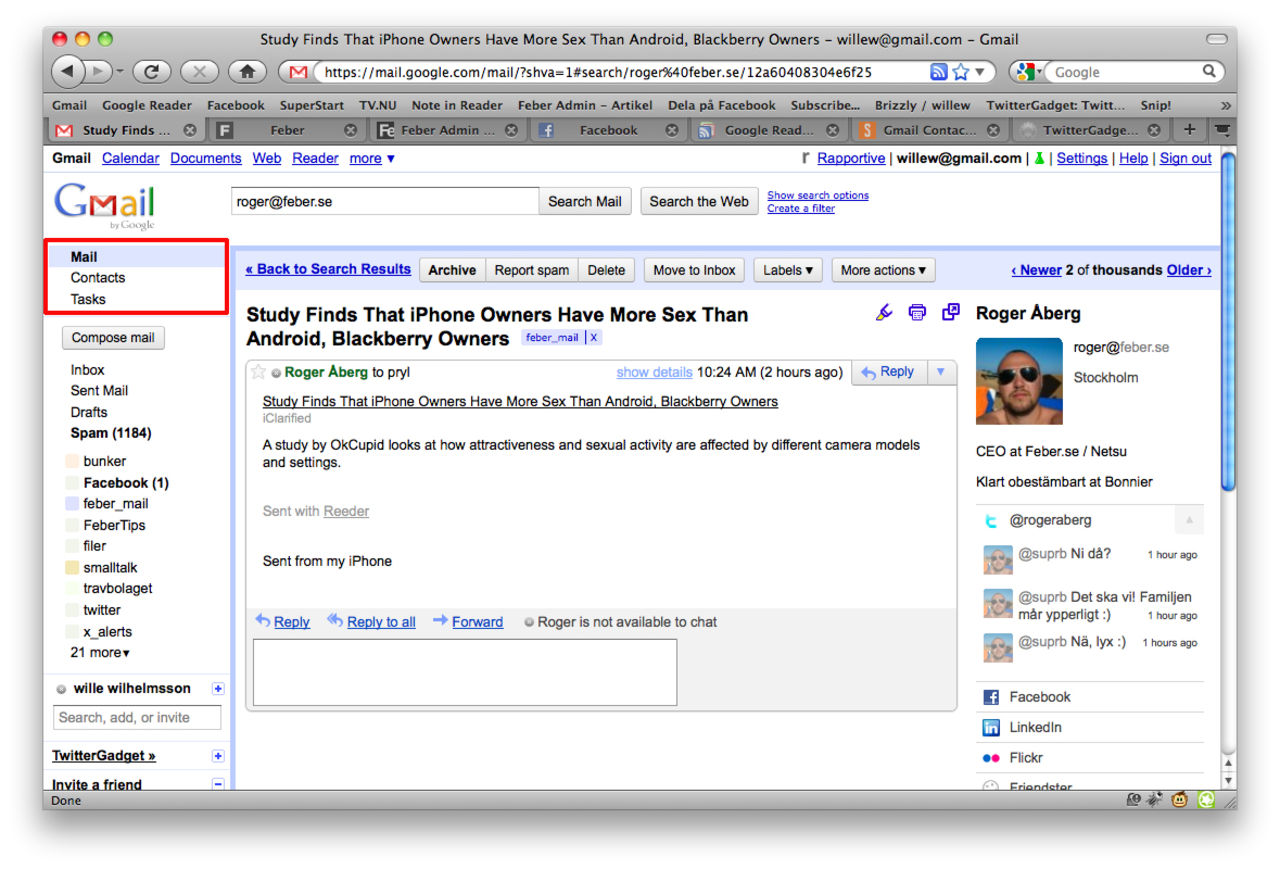Screen dimensions: 1280x869
Task: Click the smalltalk label color swatch
Action: 72,568
